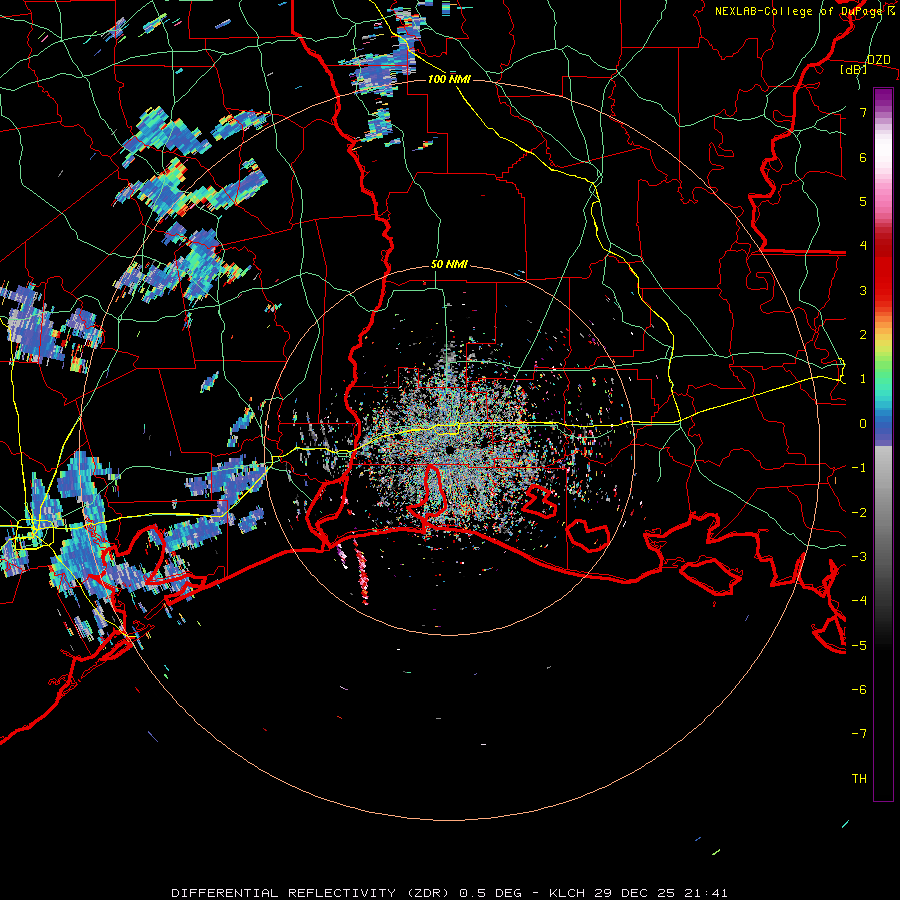Select the -5 value on scale
The height and width of the screenshot is (900, 900).
[x=859, y=646]
